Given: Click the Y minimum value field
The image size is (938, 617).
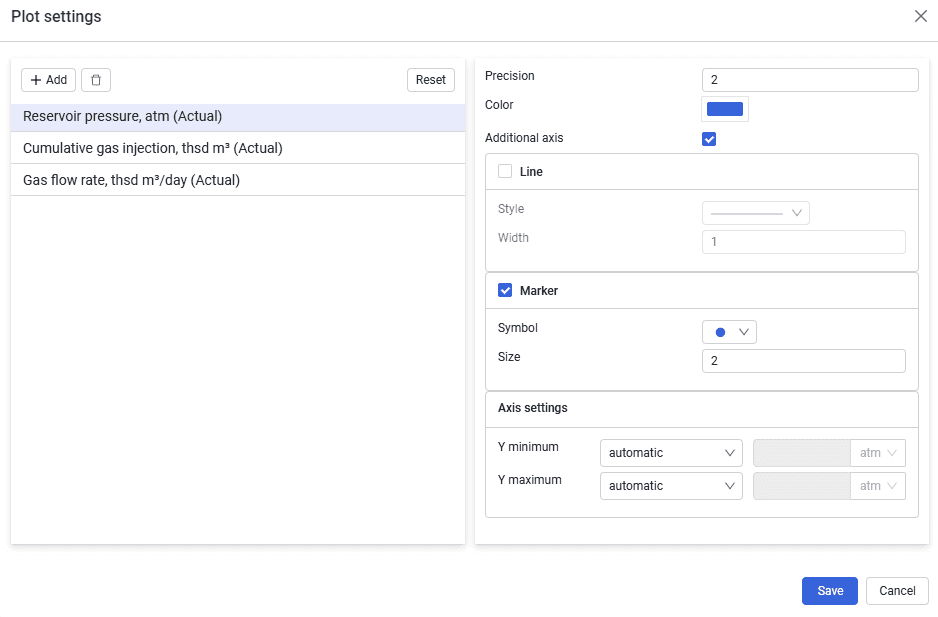Looking at the screenshot, I should tap(802, 453).
